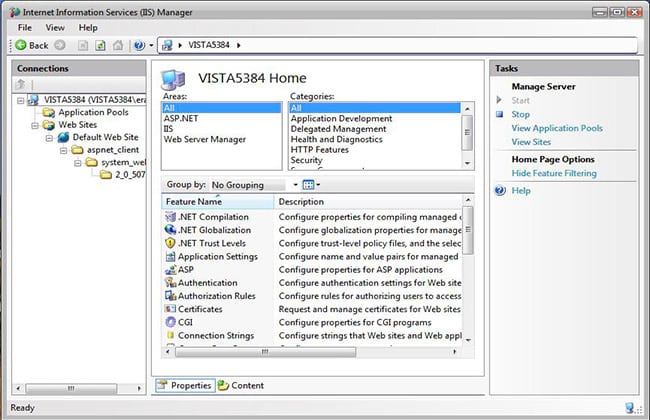The width and height of the screenshot is (650, 420).
Task: Go to Home via toolbar icon
Action: (x=117, y=45)
